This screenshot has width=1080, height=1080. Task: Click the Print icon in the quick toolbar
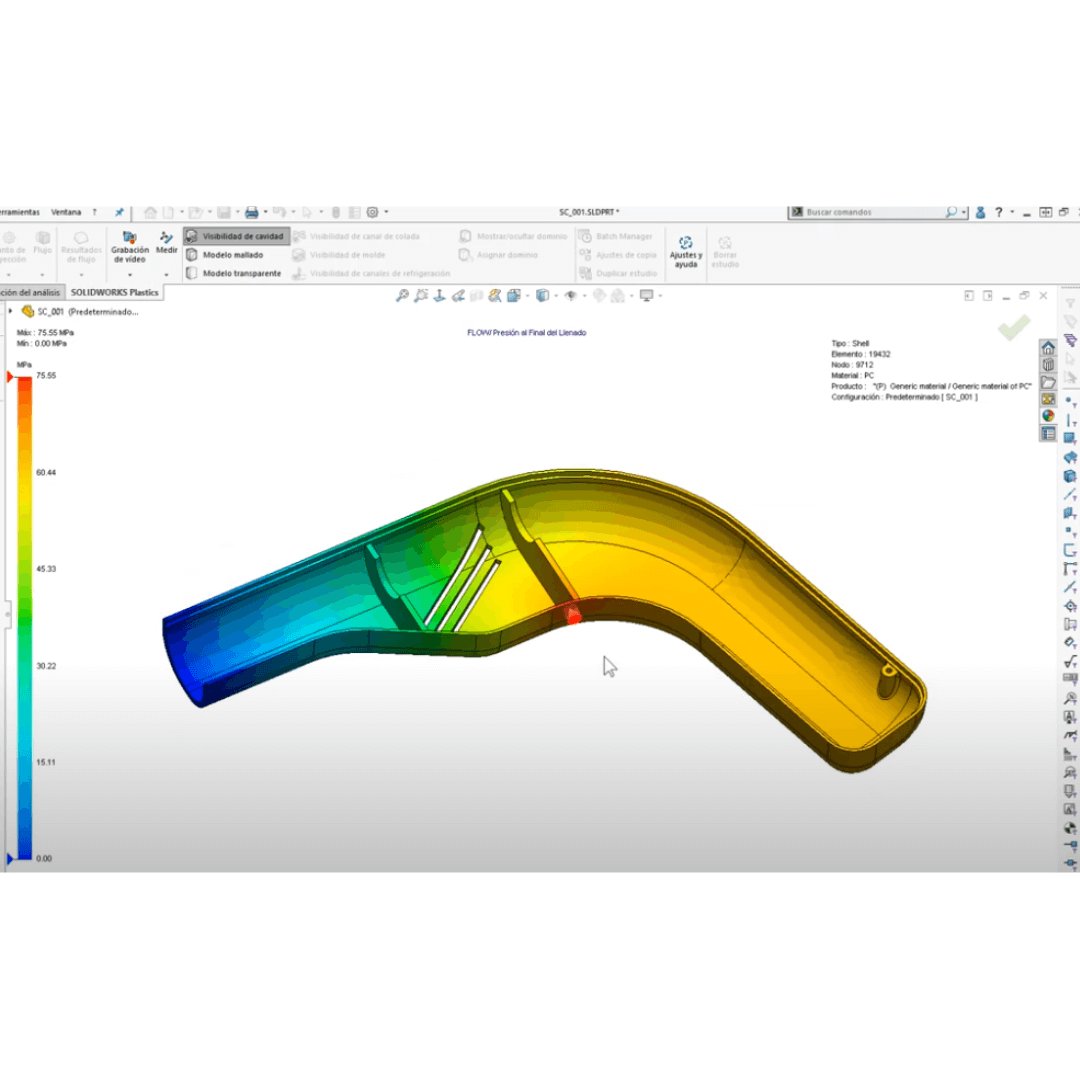251,212
